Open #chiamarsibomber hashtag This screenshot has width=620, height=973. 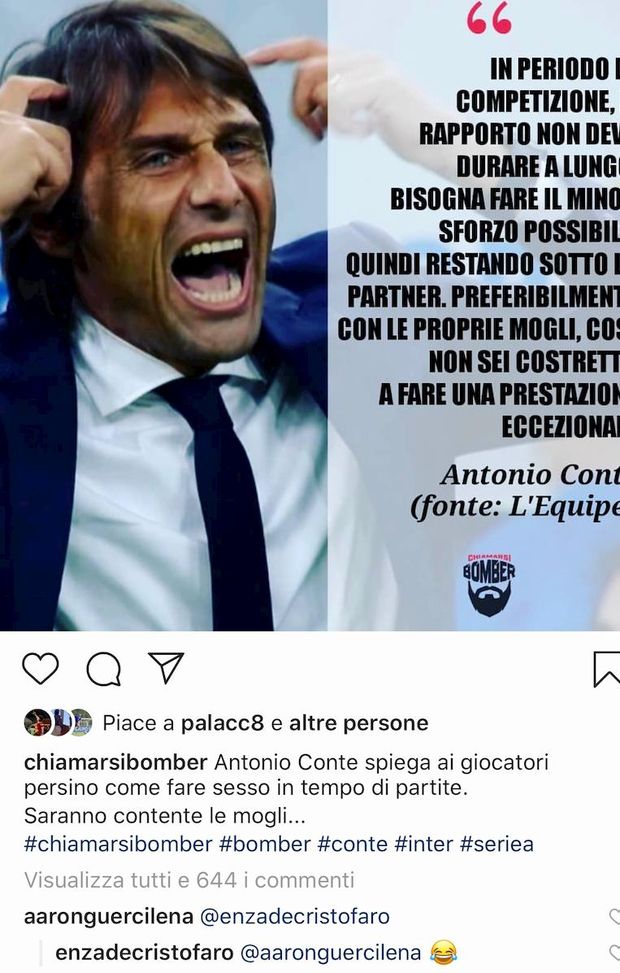click(x=118, y=844)
